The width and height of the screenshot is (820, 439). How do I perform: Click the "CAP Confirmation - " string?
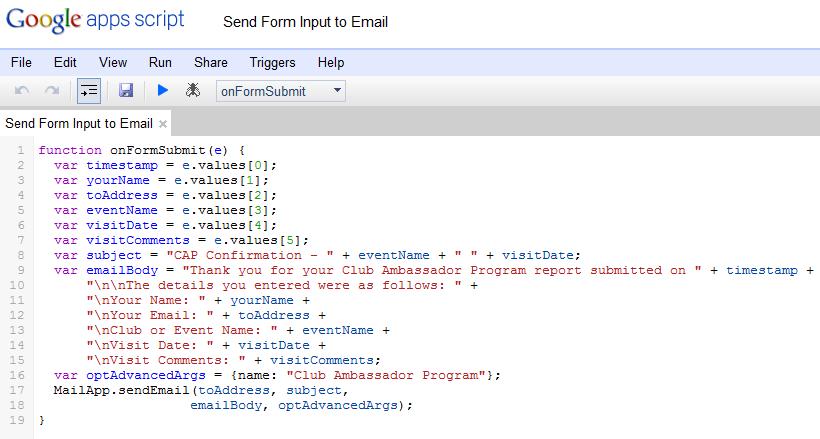tap(250, 255)
